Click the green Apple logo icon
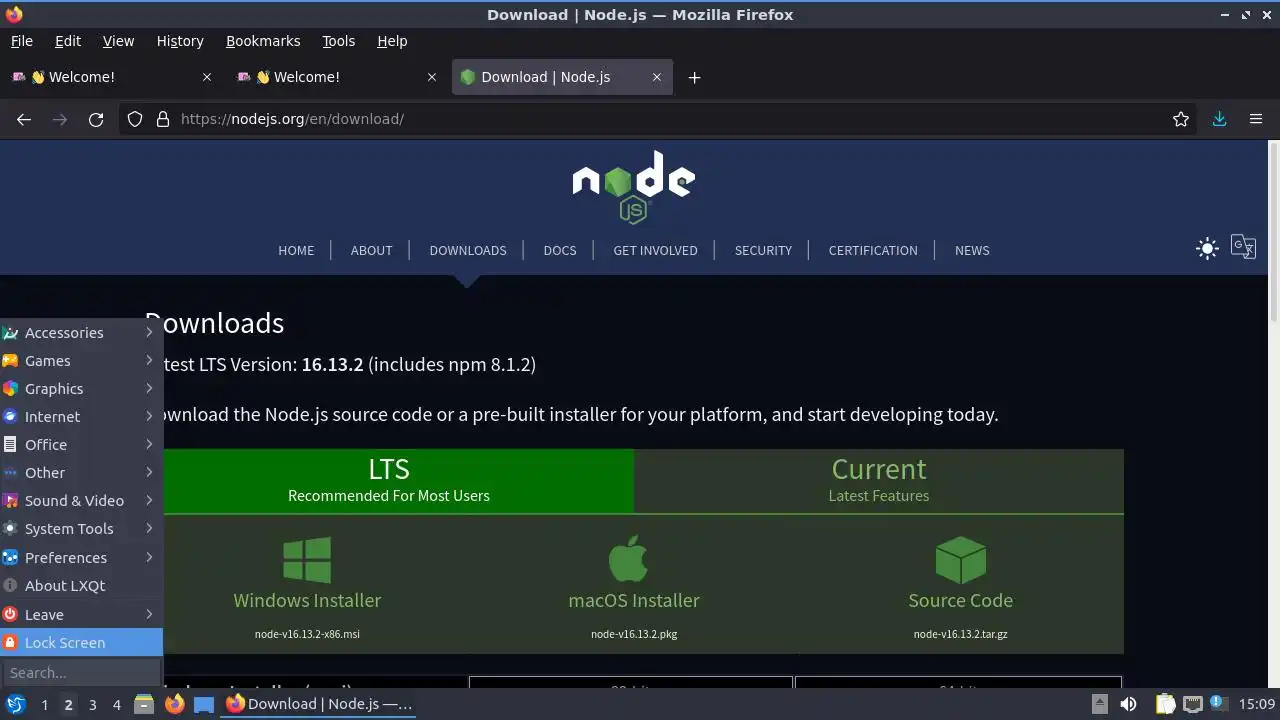The width and height of the screenshot is (1280, 720). [x=629, y=558]
